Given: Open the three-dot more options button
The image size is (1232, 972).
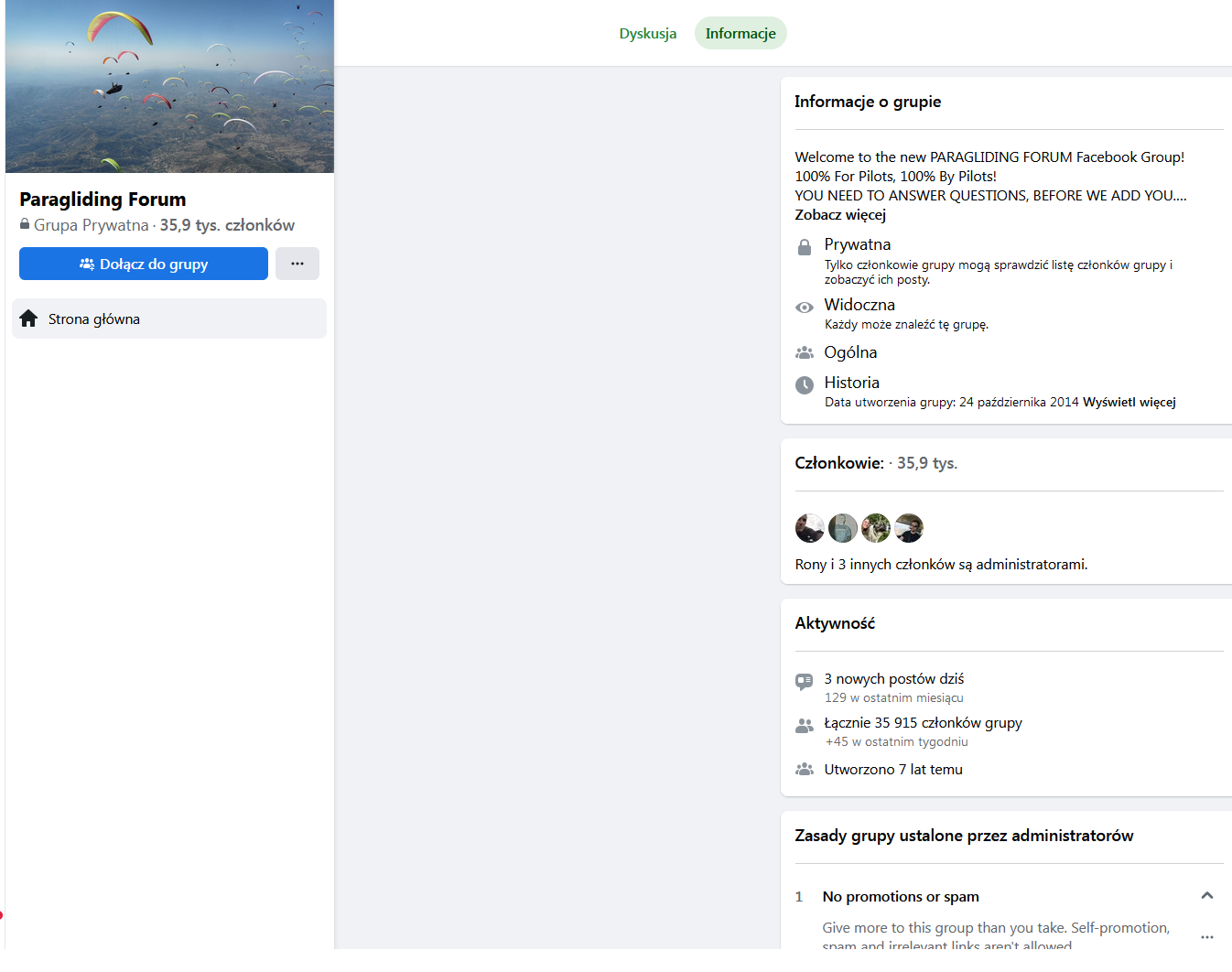Looking at the screenshot, I should (x=297, y=264).
